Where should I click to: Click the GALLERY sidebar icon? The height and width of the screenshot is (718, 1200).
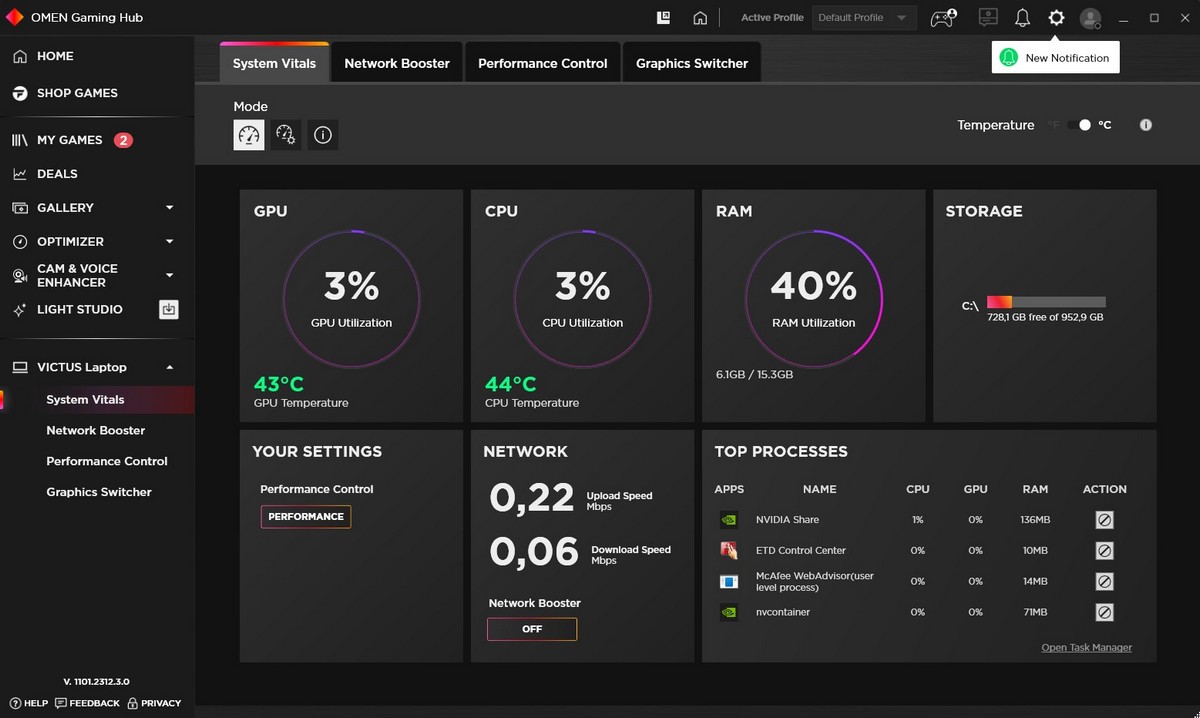point(19,208)
